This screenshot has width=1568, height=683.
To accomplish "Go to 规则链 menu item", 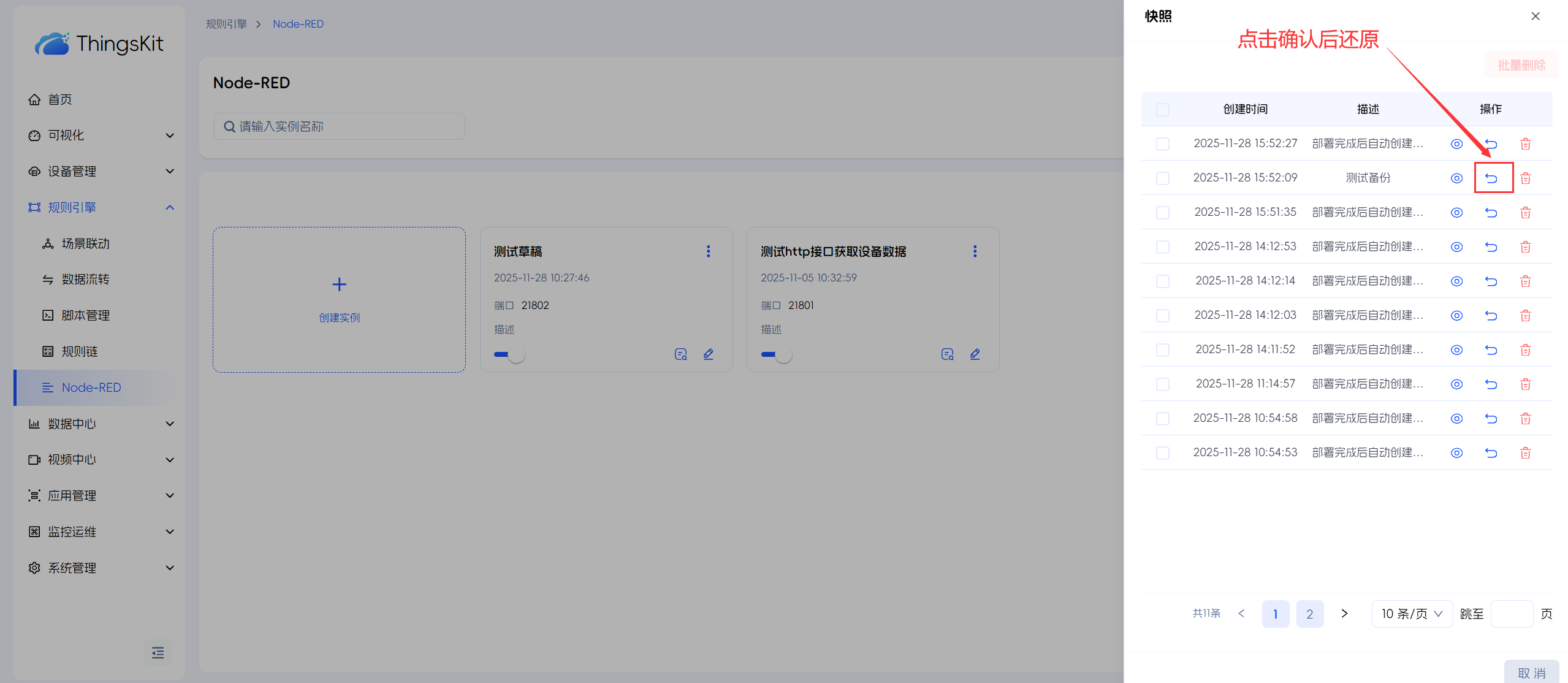I will click(80, 351).
